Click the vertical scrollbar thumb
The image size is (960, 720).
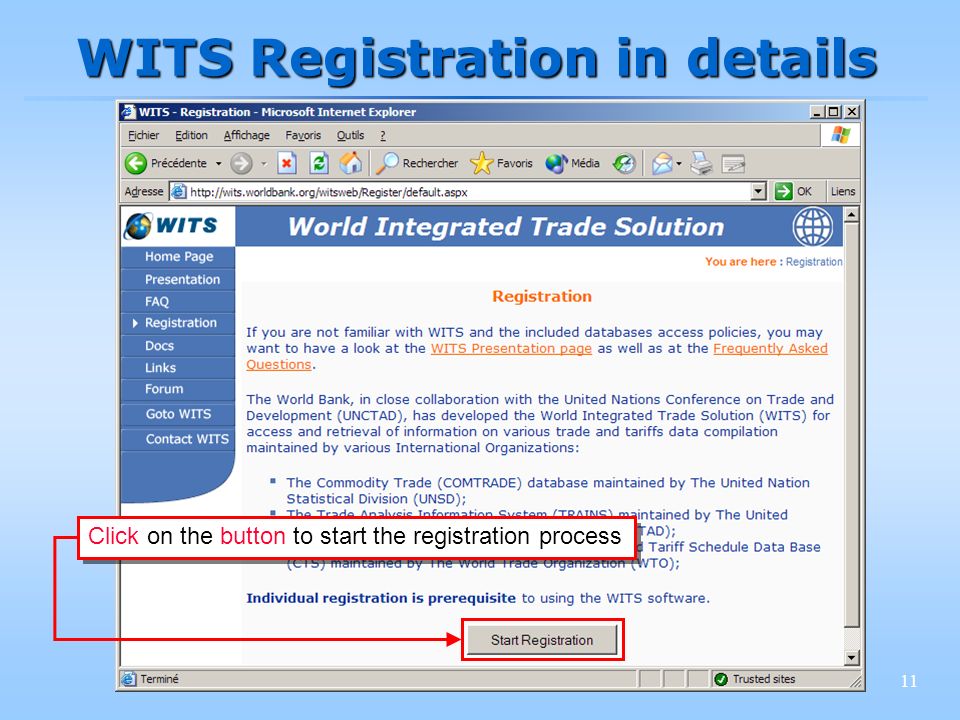click(x=851, y=426)
